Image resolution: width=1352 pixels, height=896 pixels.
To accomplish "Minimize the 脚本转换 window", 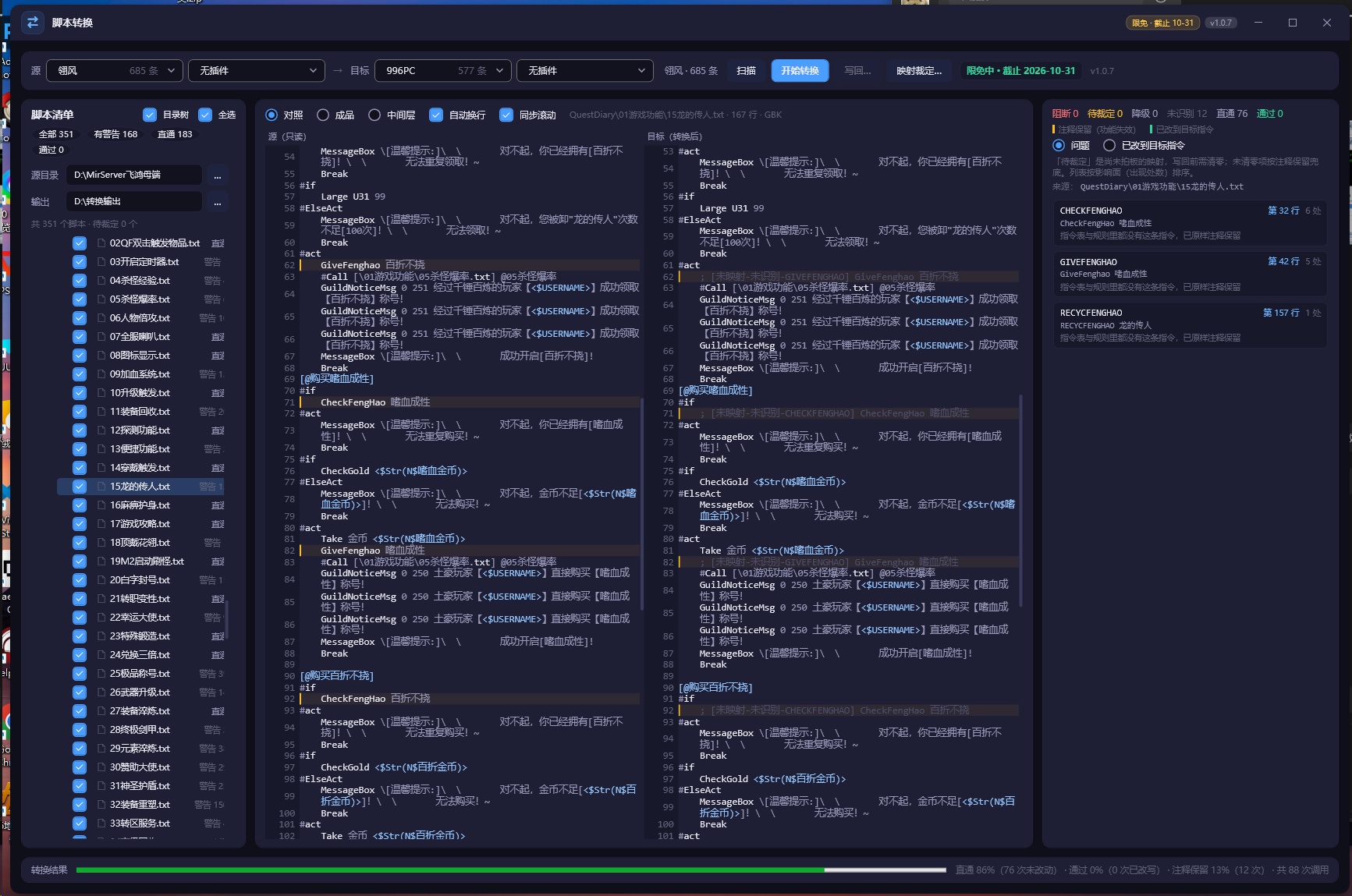I will (1258, 23).
